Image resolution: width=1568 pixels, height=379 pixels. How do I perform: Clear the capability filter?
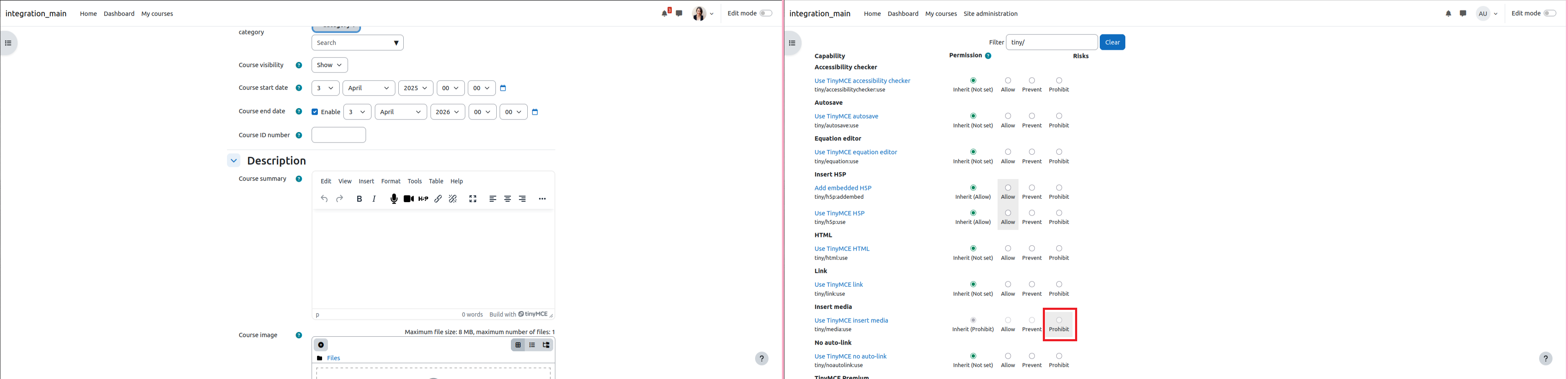pos(1112,42)
